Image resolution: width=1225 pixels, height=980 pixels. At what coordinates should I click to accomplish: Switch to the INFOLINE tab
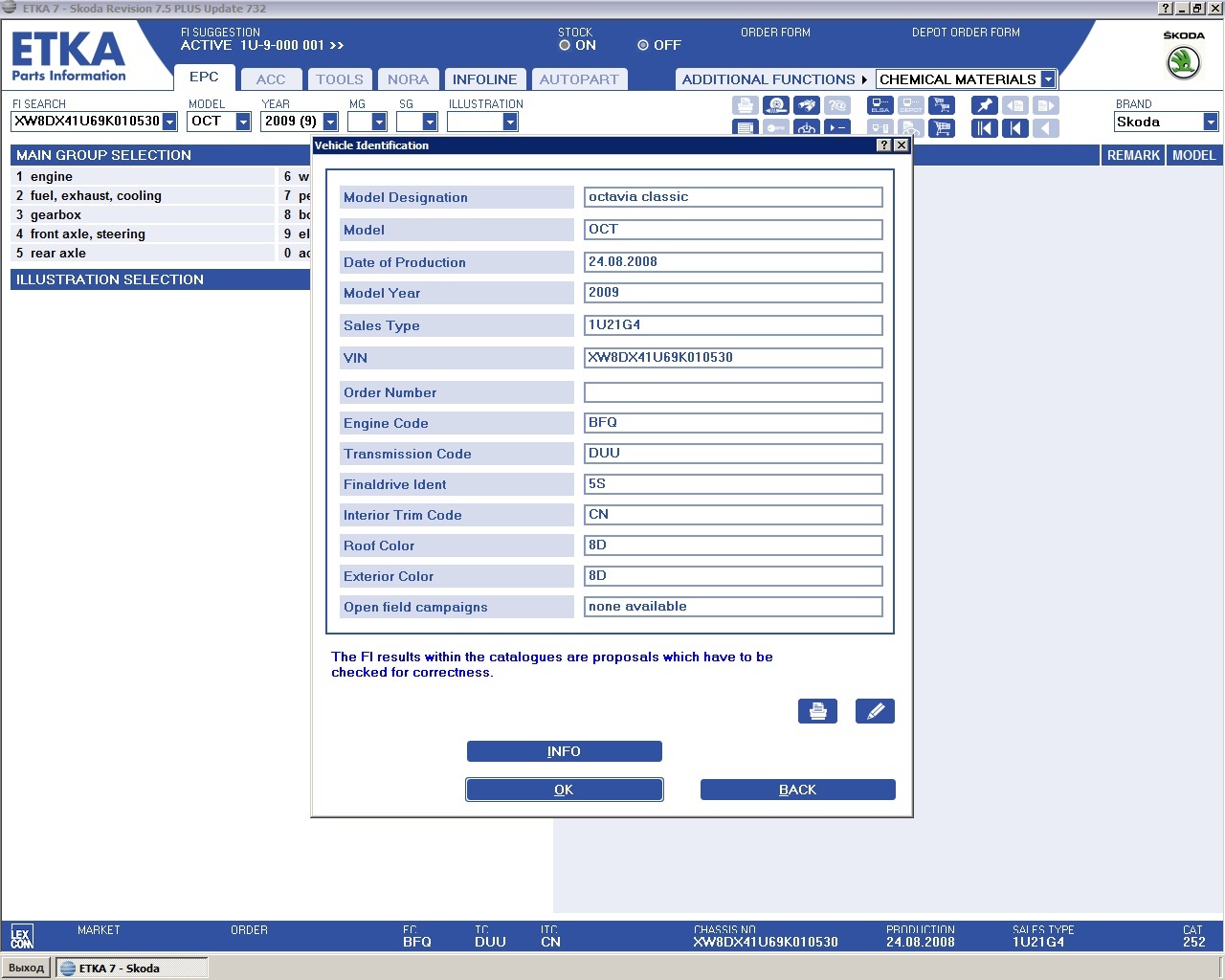[x=485, y=79]
